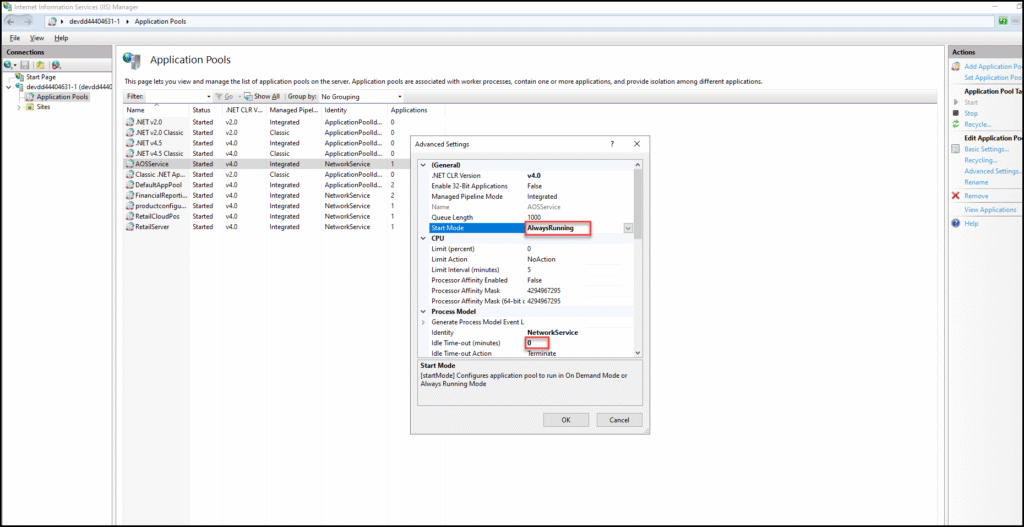This screenshot has width=1024, height=527.
Task: Click the Set Application Pool Defaults link
Action: (x=993, y=77)
